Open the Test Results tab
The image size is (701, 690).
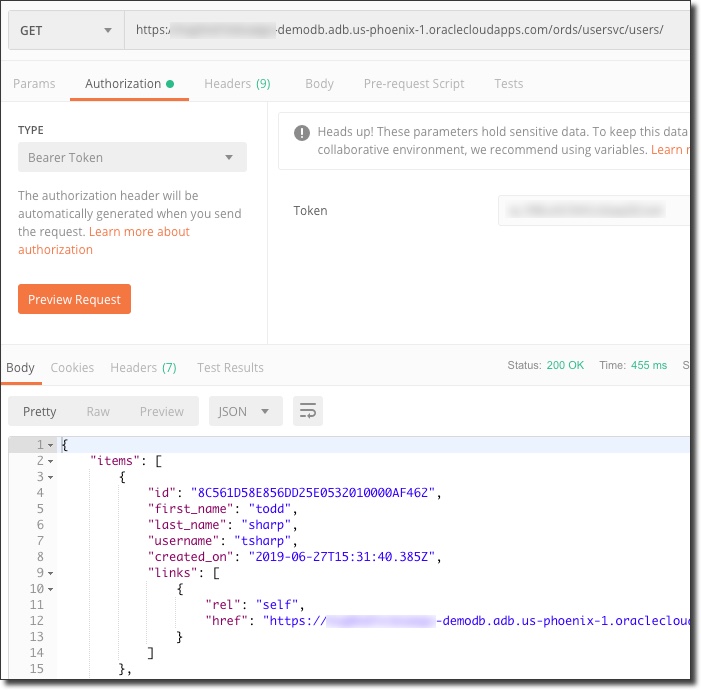click(230, 368)
